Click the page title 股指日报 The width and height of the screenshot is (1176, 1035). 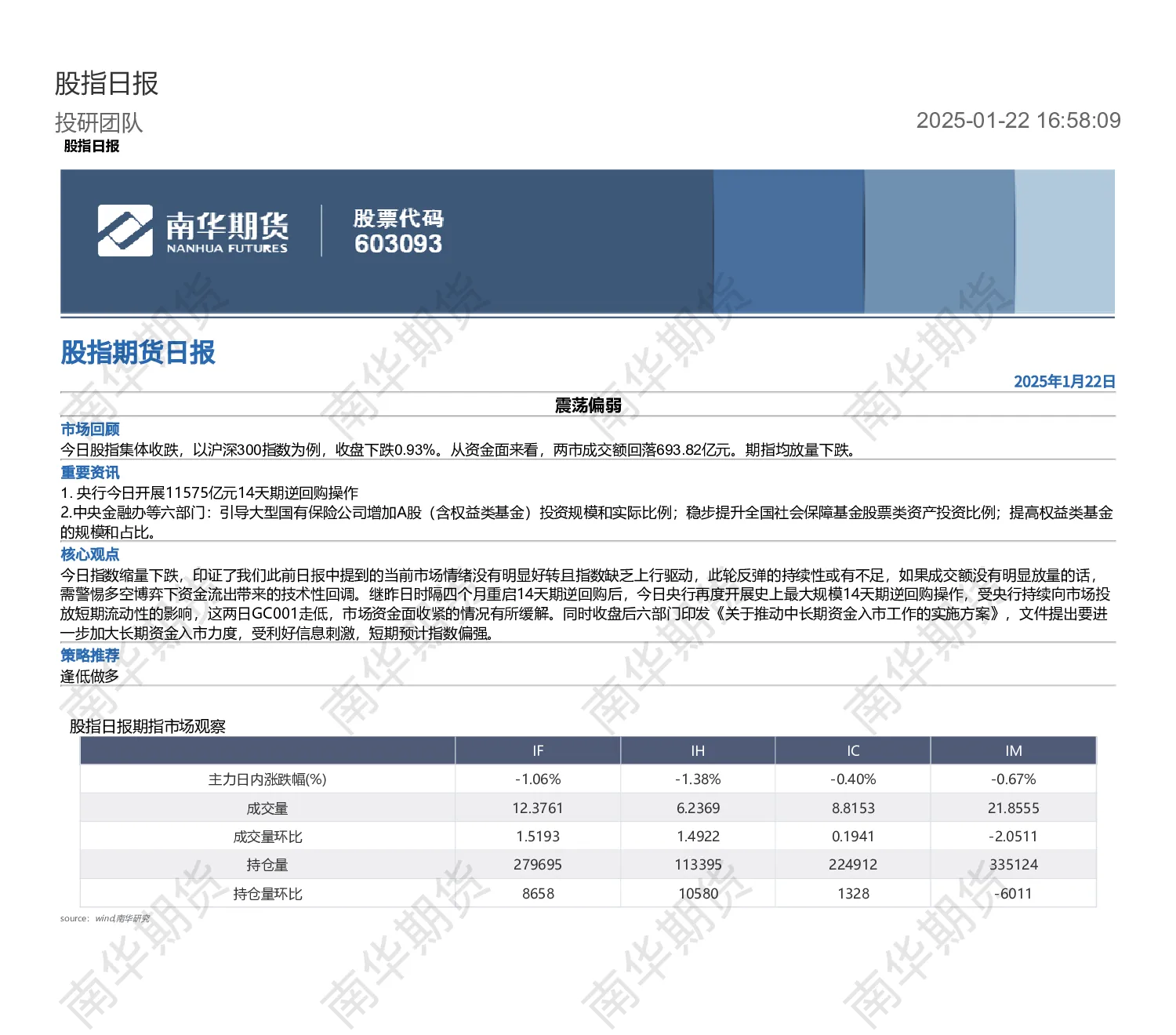coord(107,83)
